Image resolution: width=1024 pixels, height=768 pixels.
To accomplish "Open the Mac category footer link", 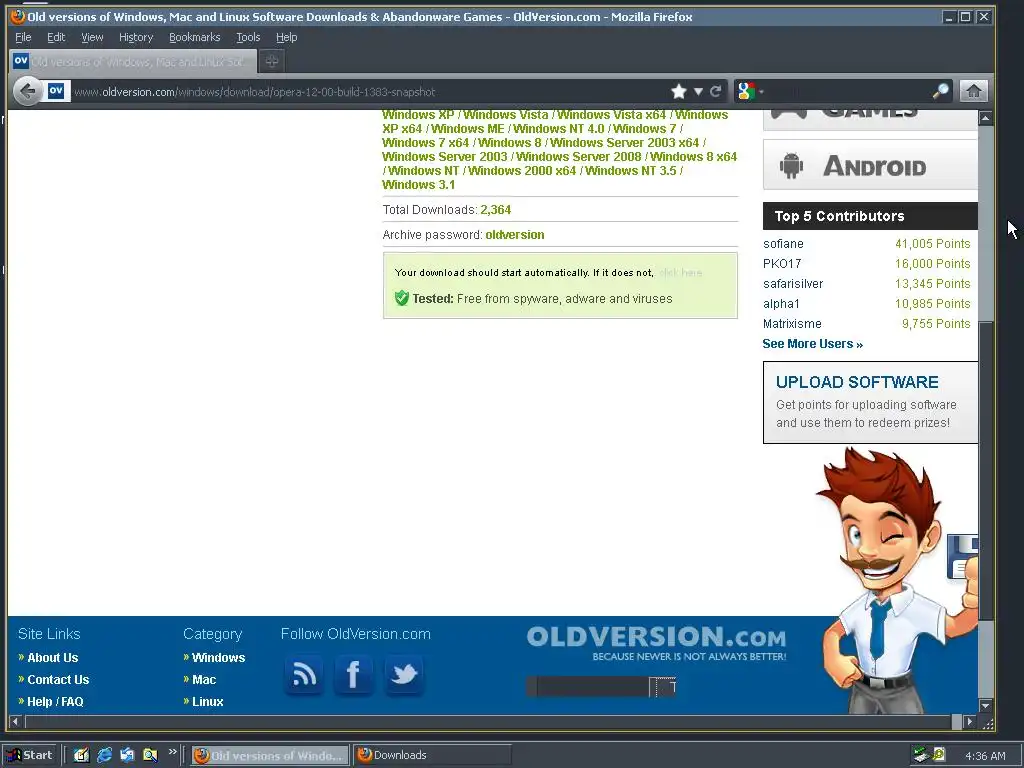I will pos(204,680).
